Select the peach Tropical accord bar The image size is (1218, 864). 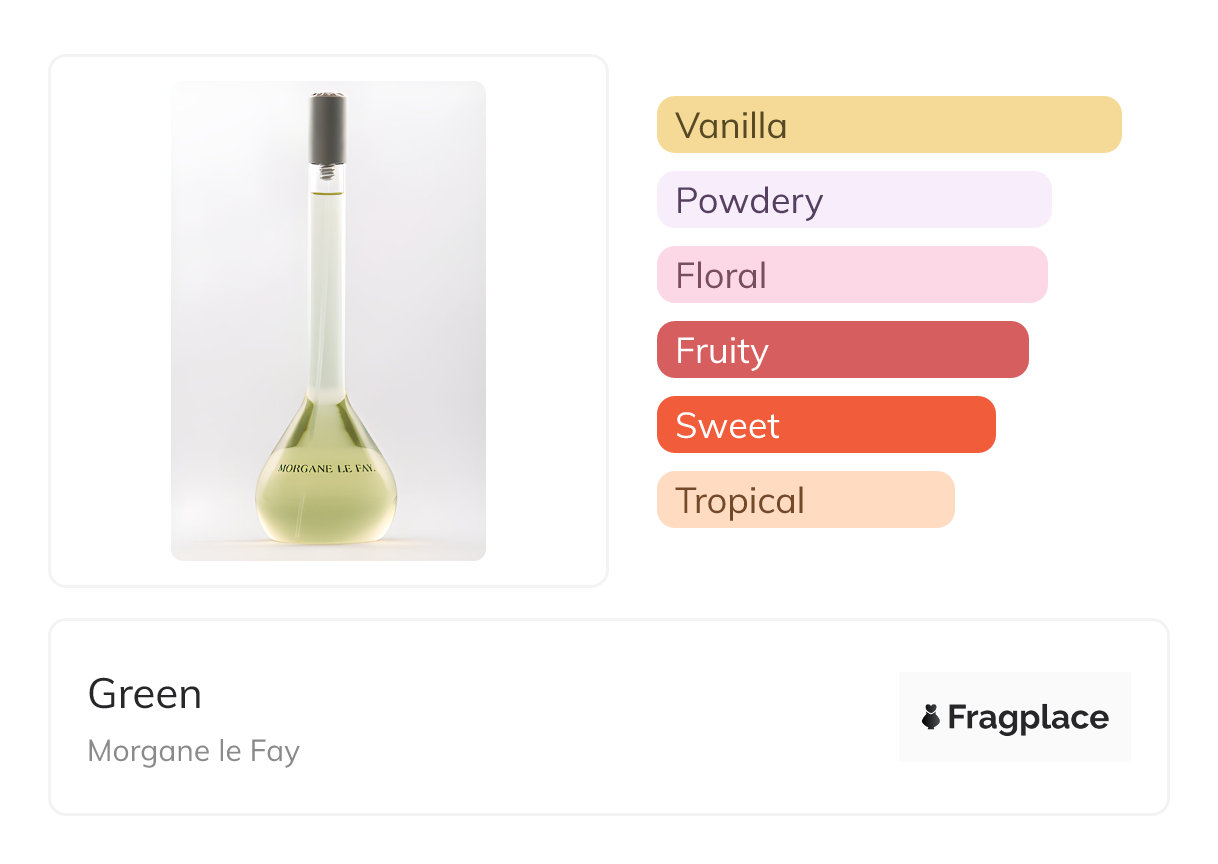(805, 500)
